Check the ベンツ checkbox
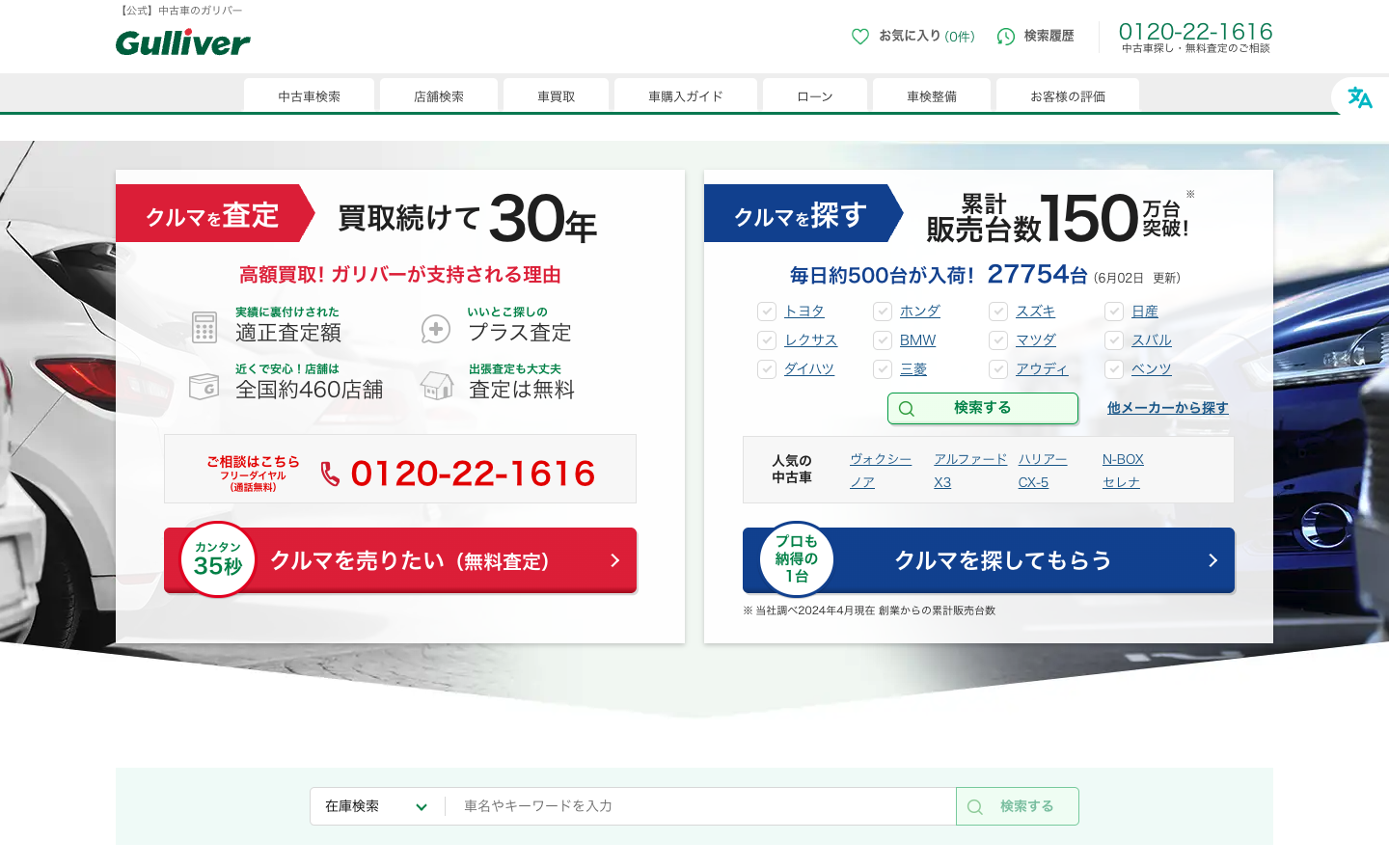 (x=1114, y=369)
